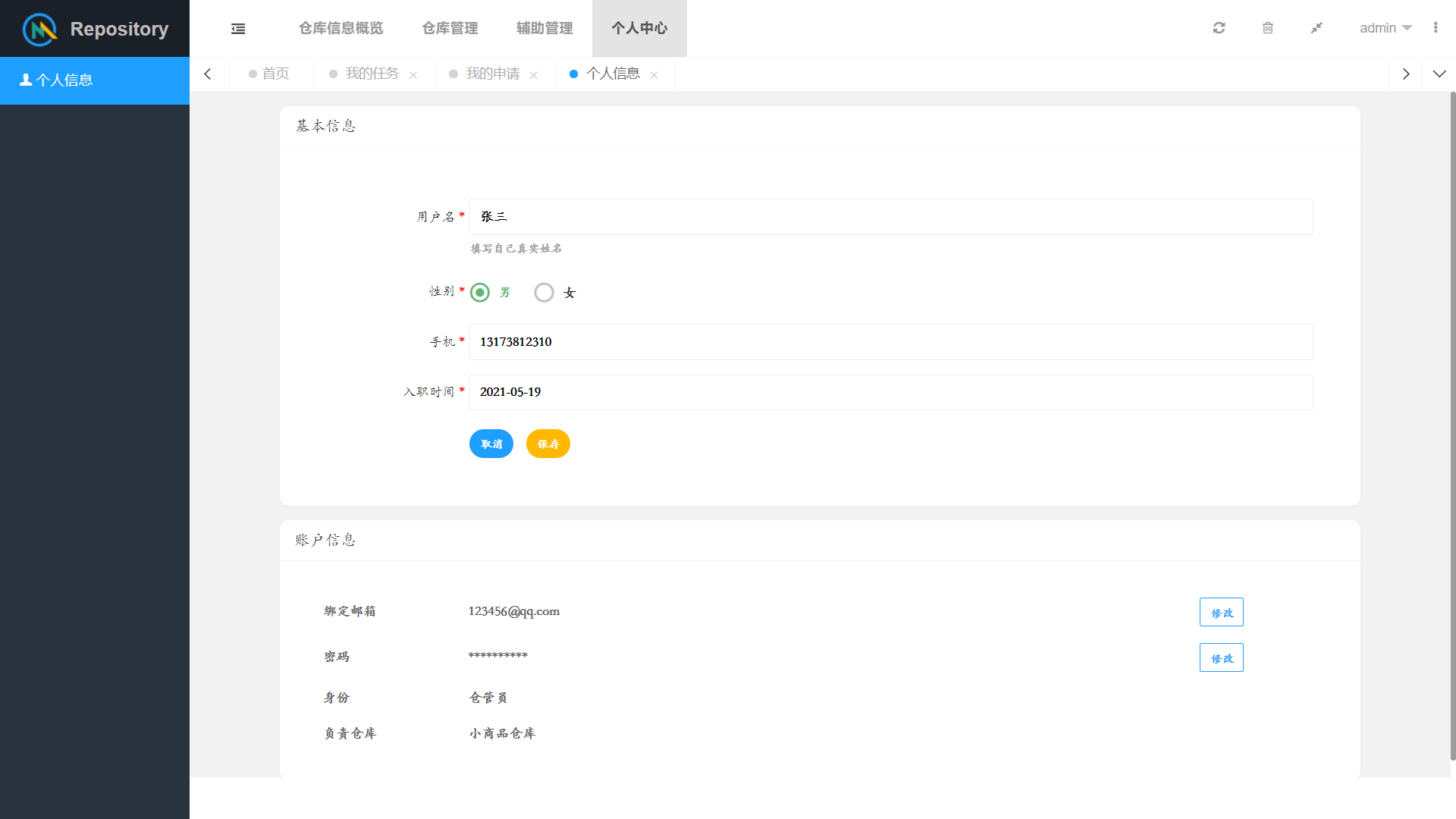This screenshot has width=1456, height=819.
Task: Click the 手机 phone number input field
Action: (x=890, y=342)
